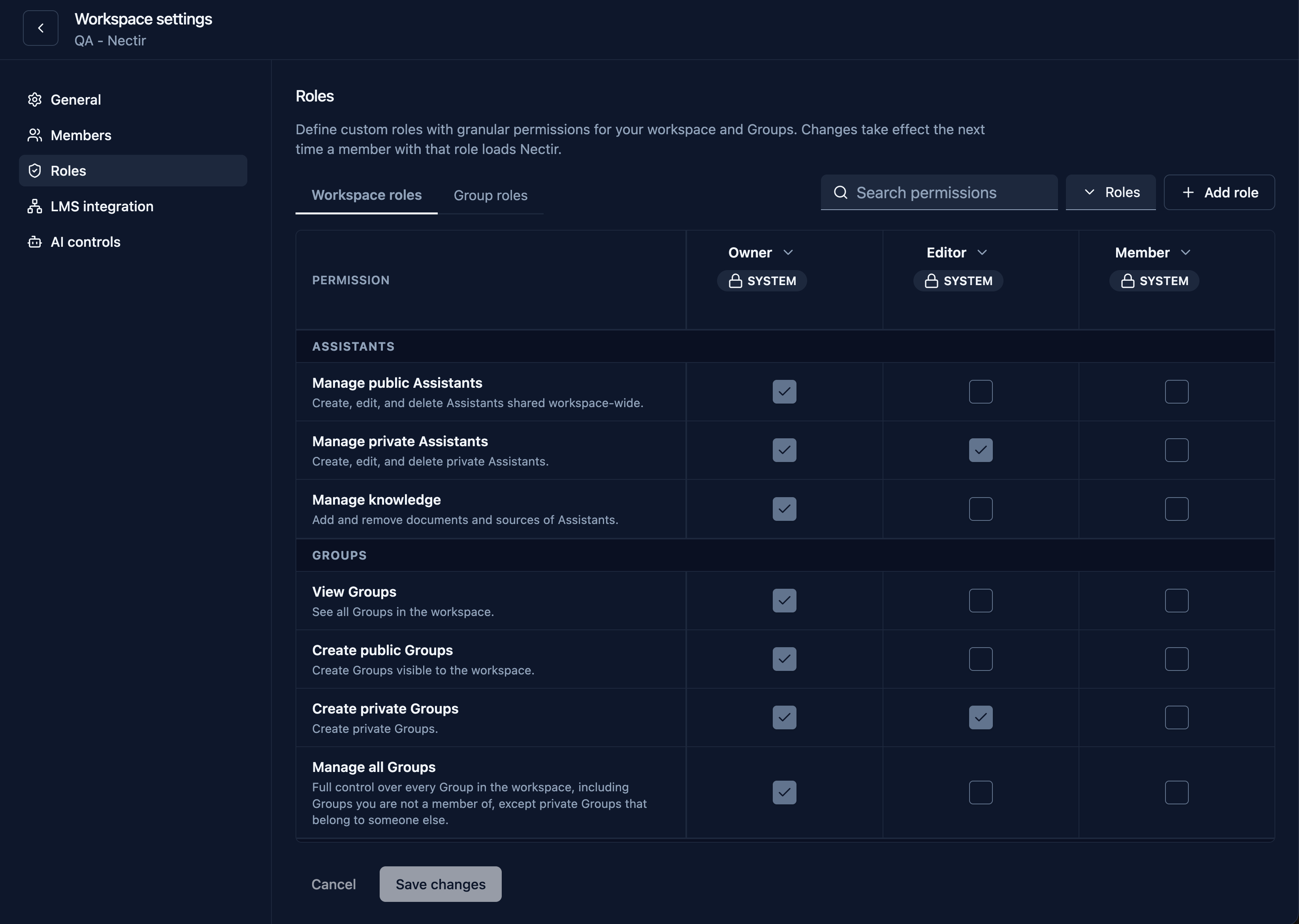Click the General gear icon
This screenshot has height=924, width=1299.
35,100
